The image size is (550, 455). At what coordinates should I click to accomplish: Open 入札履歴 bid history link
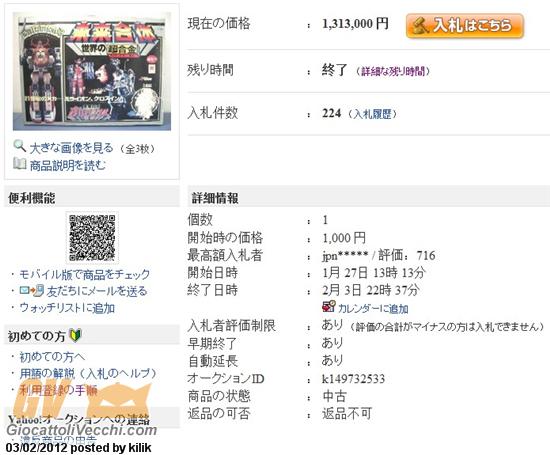pyautogui.click(x=373, y=114)
